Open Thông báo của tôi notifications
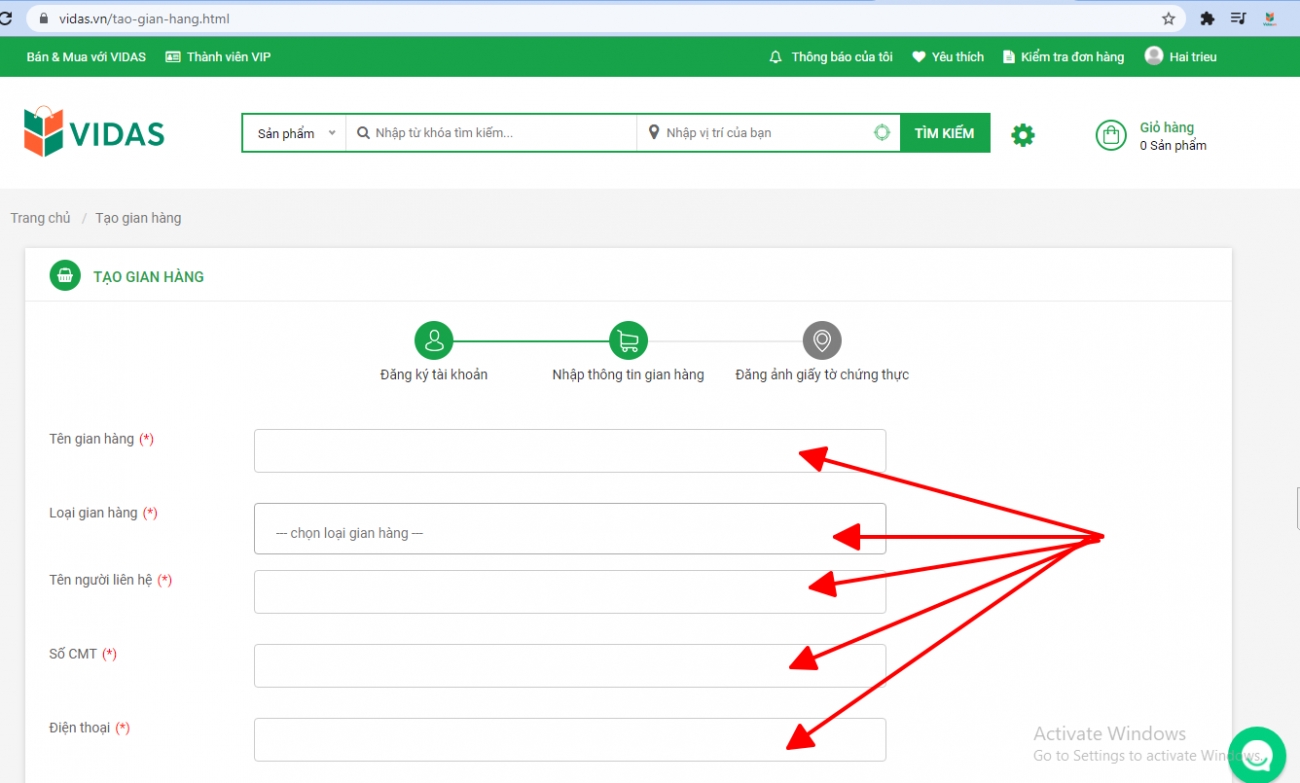This screenshot has height=783, width=1300. [831, 57]
